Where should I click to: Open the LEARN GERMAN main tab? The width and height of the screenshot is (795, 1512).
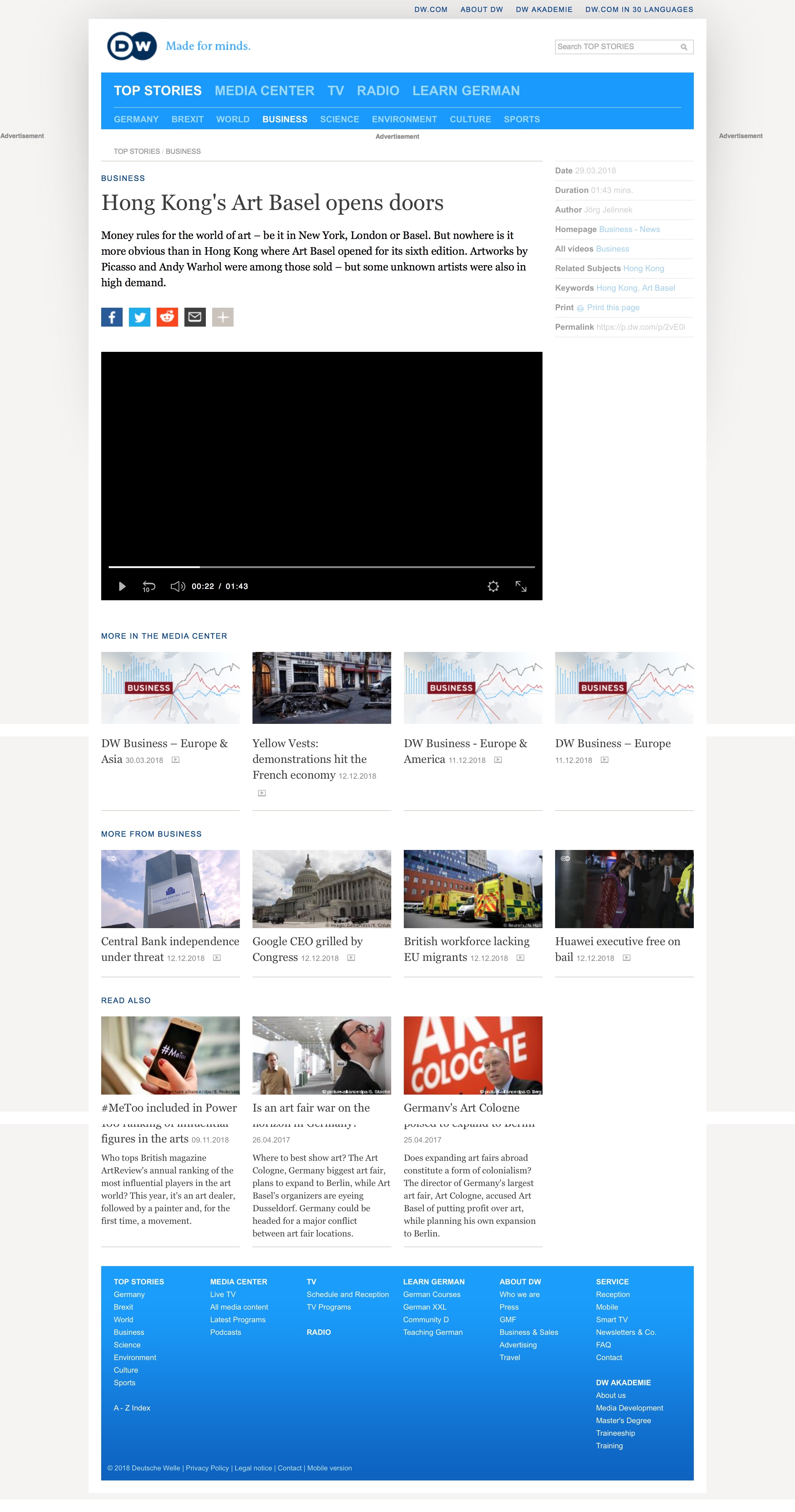(x=466, y=90)
